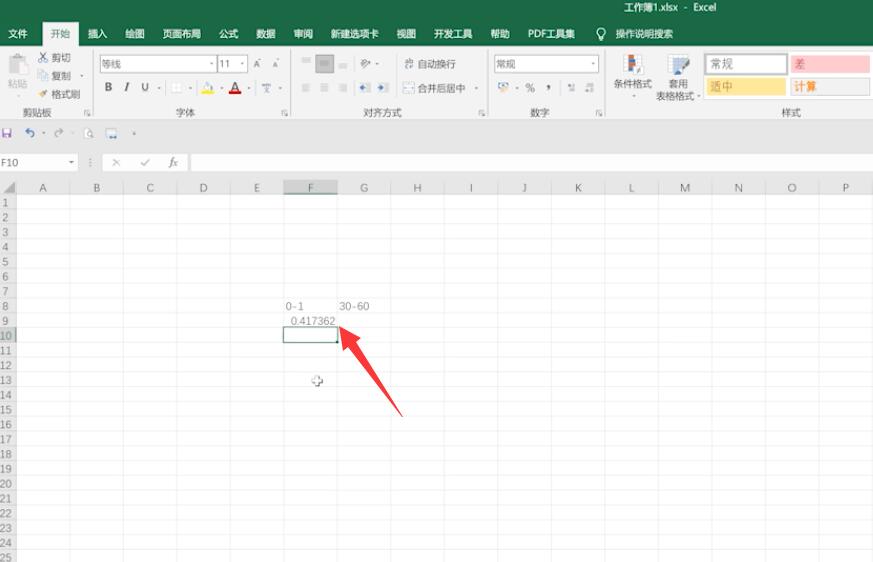Click the Redo arrow icon

(x=58, y=133)
